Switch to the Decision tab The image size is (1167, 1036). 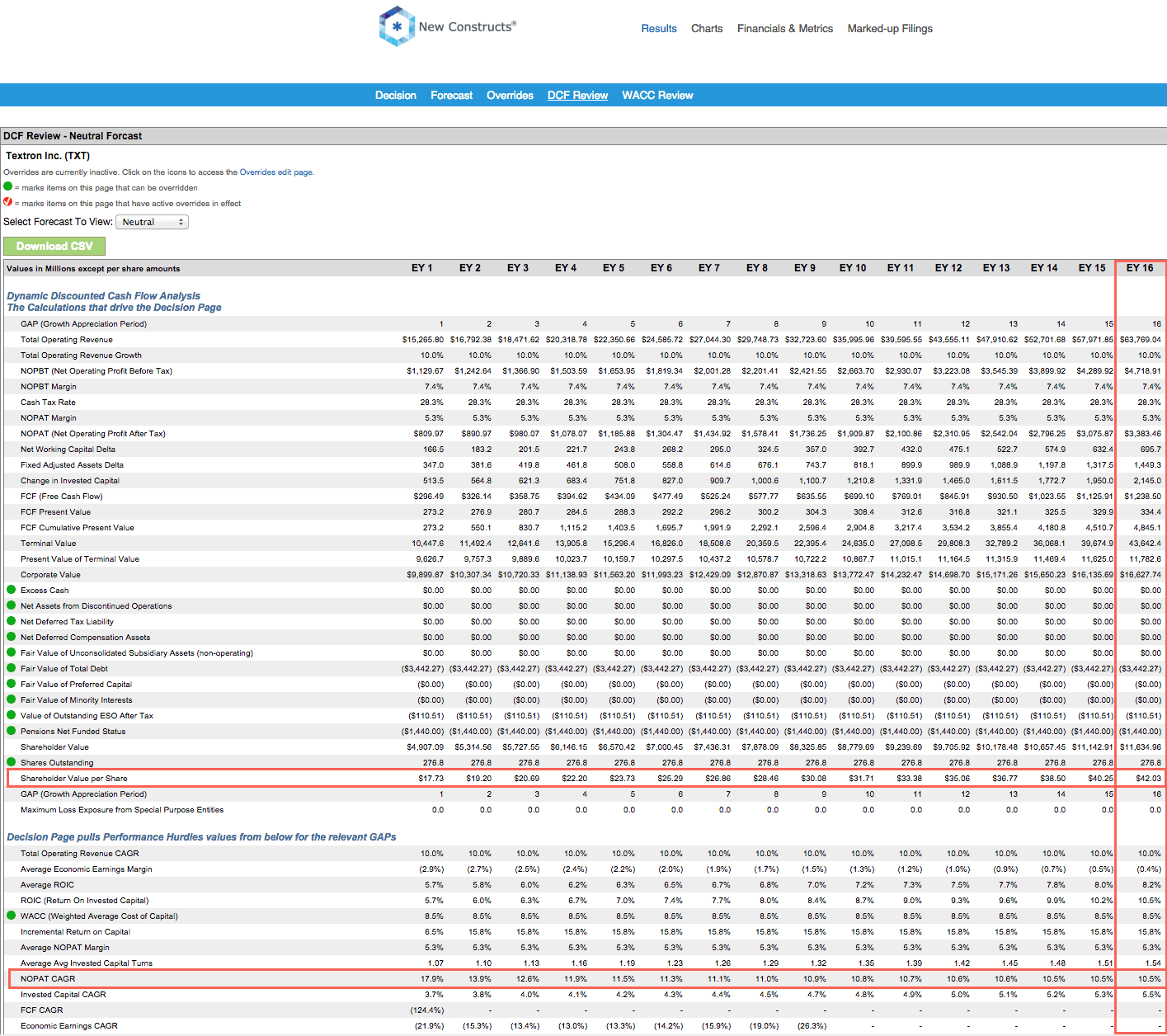(396, 95)
